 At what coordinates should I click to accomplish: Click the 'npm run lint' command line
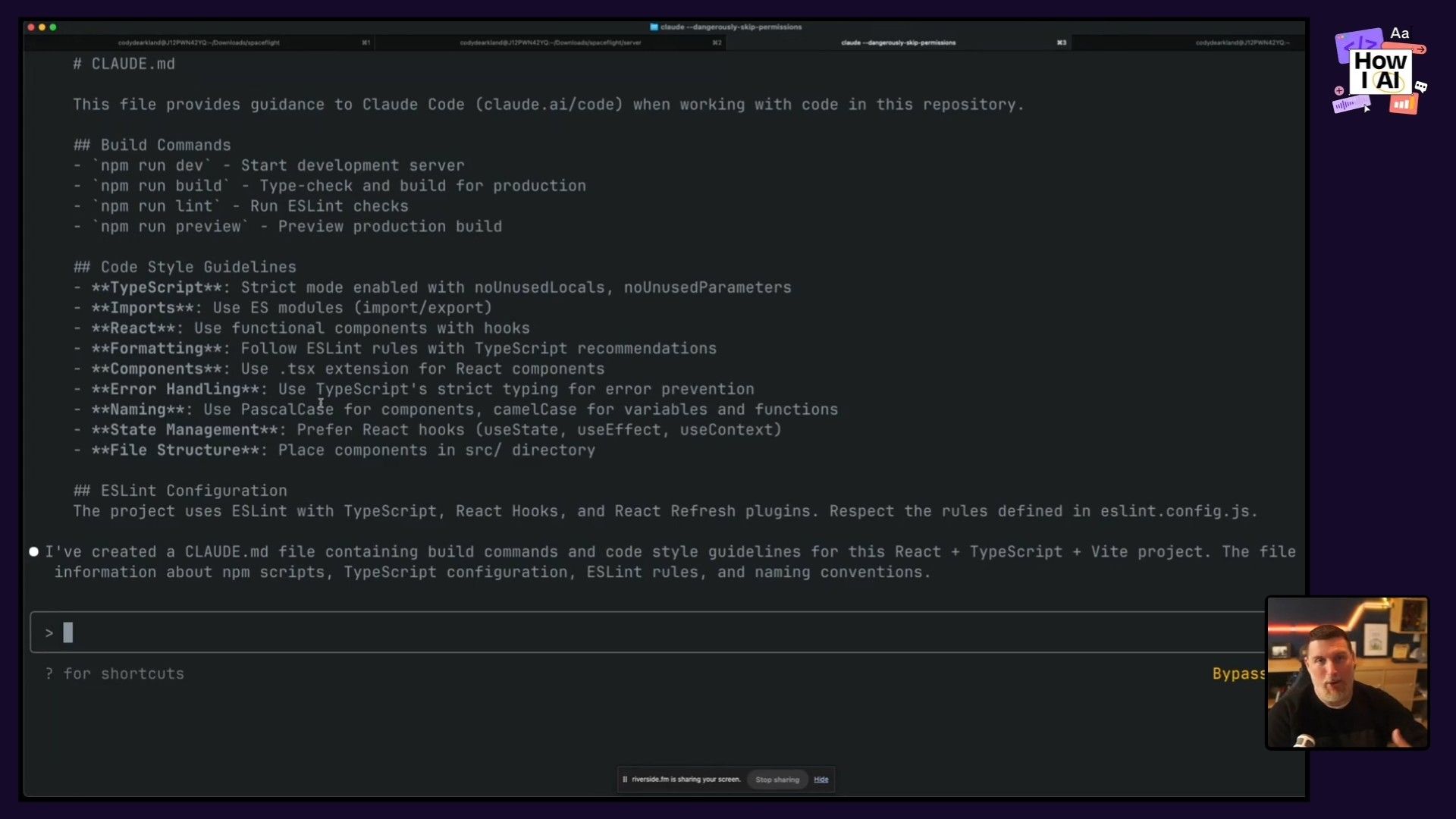click(241, 207)
